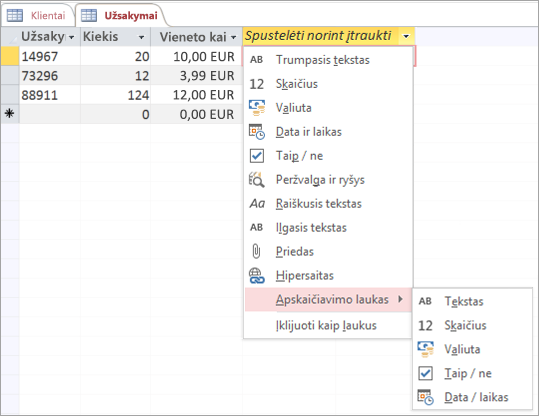Click the Kiekis cell with value 20
The width and height of the screenshot is (539, 416).
tap(116, 56)
